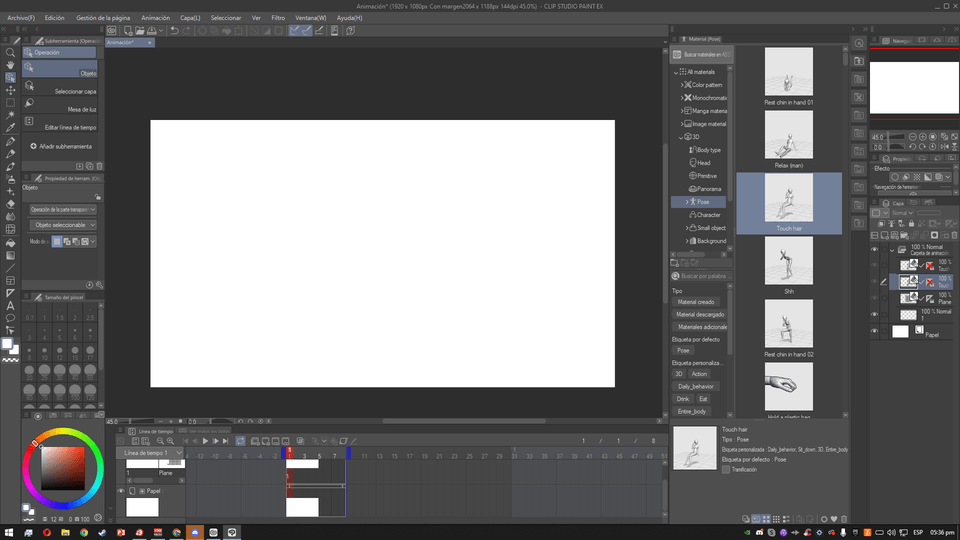Open the Ventana(W) menu
The width and height of the screenshot is (960, 540).
coord(310,18)
